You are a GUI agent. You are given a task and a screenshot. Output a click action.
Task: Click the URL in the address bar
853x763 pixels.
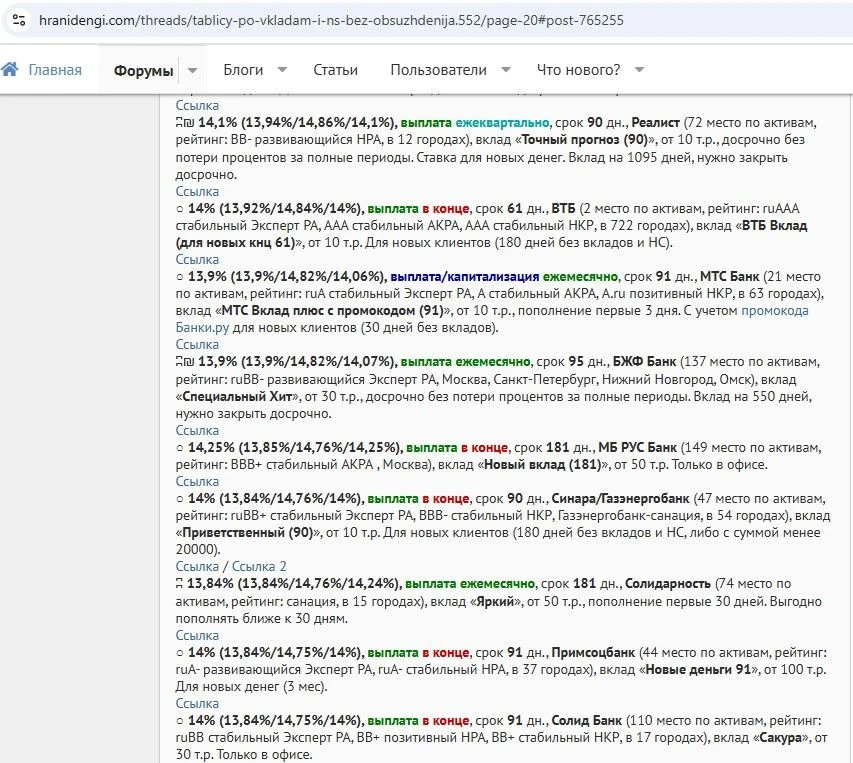[331, 21]
